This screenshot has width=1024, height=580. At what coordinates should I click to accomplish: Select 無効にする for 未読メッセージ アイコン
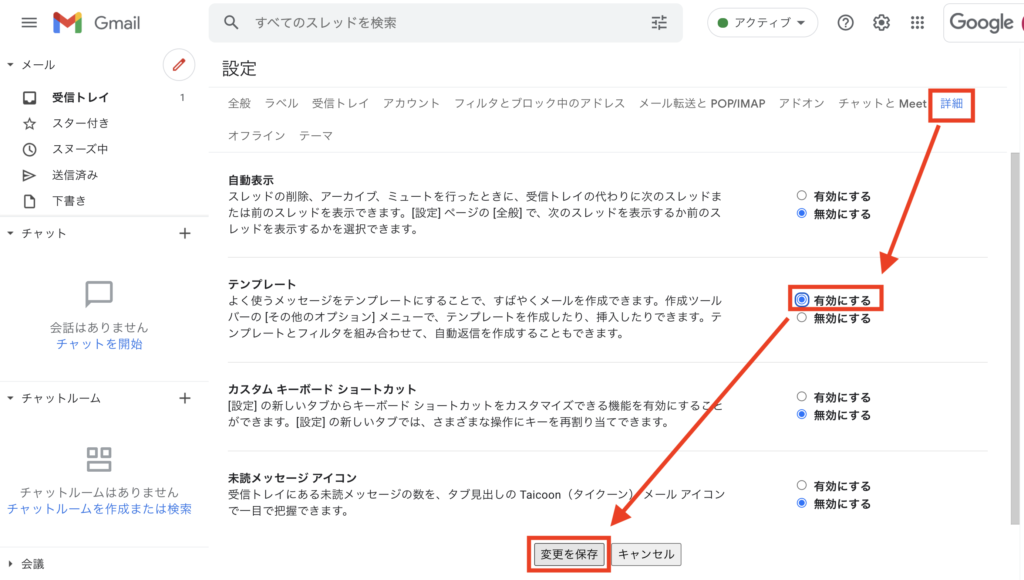pyautogui.click(x=802, y=503)
